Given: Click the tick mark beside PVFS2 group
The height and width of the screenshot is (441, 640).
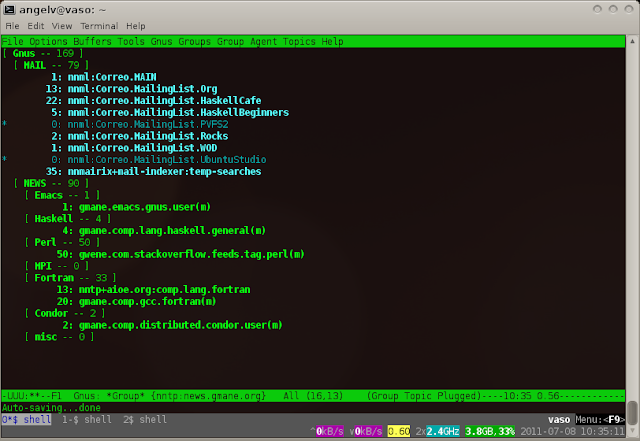Looking at the screenshot, I should pyautogui.click(x=4, y=123).
